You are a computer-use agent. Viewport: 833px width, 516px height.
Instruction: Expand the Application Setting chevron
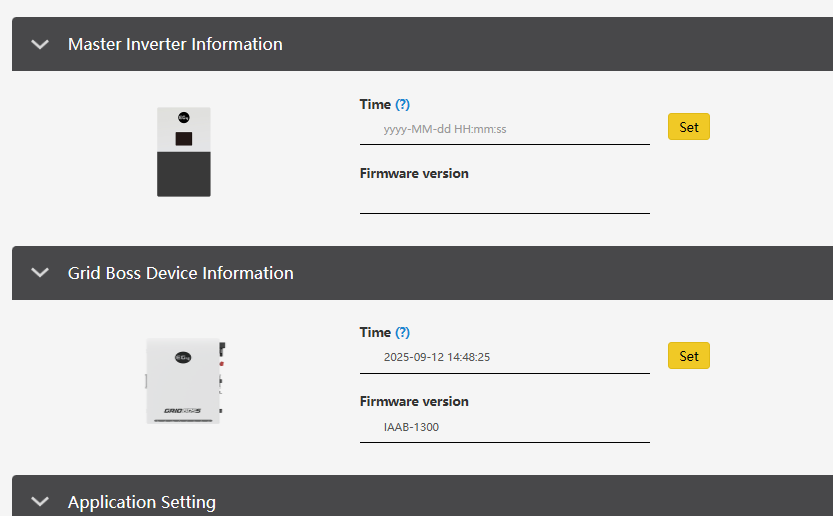tap(40, 501)
